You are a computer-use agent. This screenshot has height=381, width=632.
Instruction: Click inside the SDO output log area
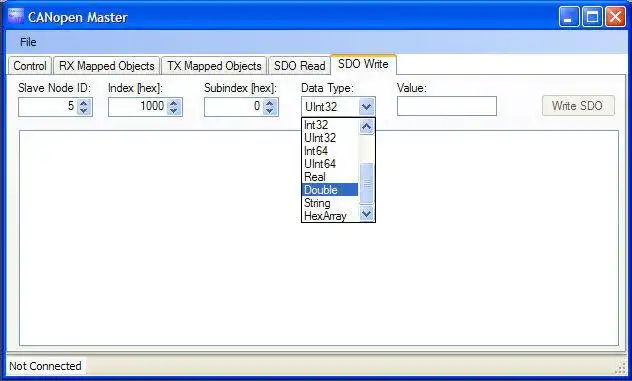[x=319, y=238]
